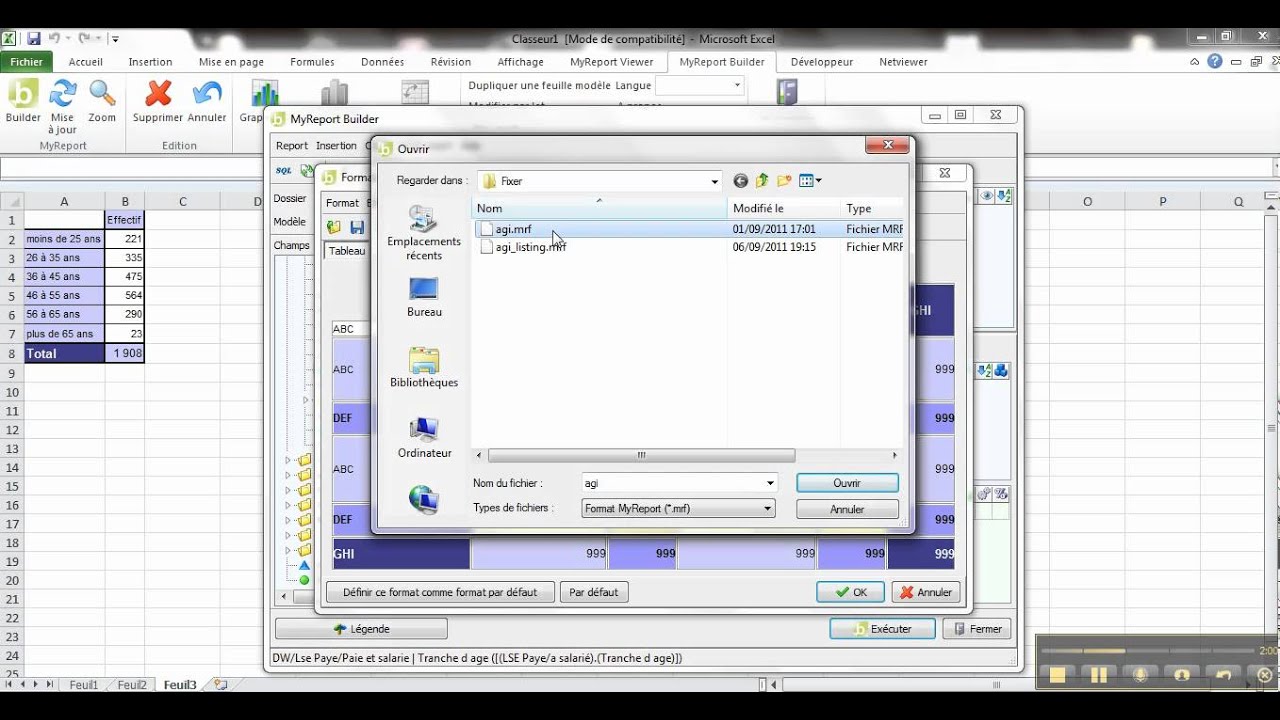Open Ordinateur in the places bar

tap(424, 437)
